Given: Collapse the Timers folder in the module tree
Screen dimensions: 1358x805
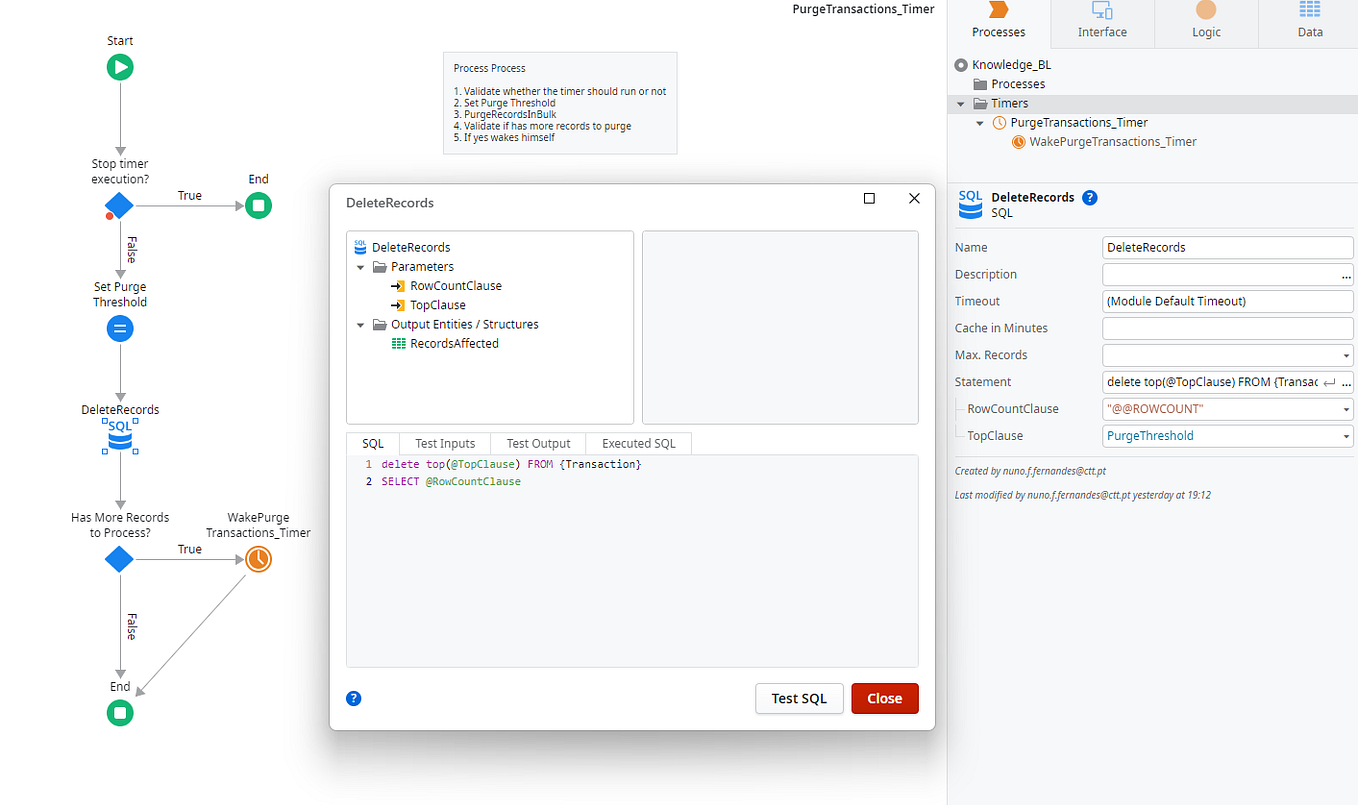Looking at the screenshot, I should coord(959,103).
